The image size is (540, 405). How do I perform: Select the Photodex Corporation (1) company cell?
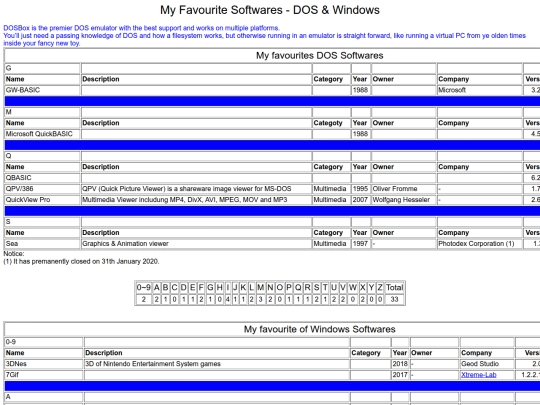coord(479,243)
